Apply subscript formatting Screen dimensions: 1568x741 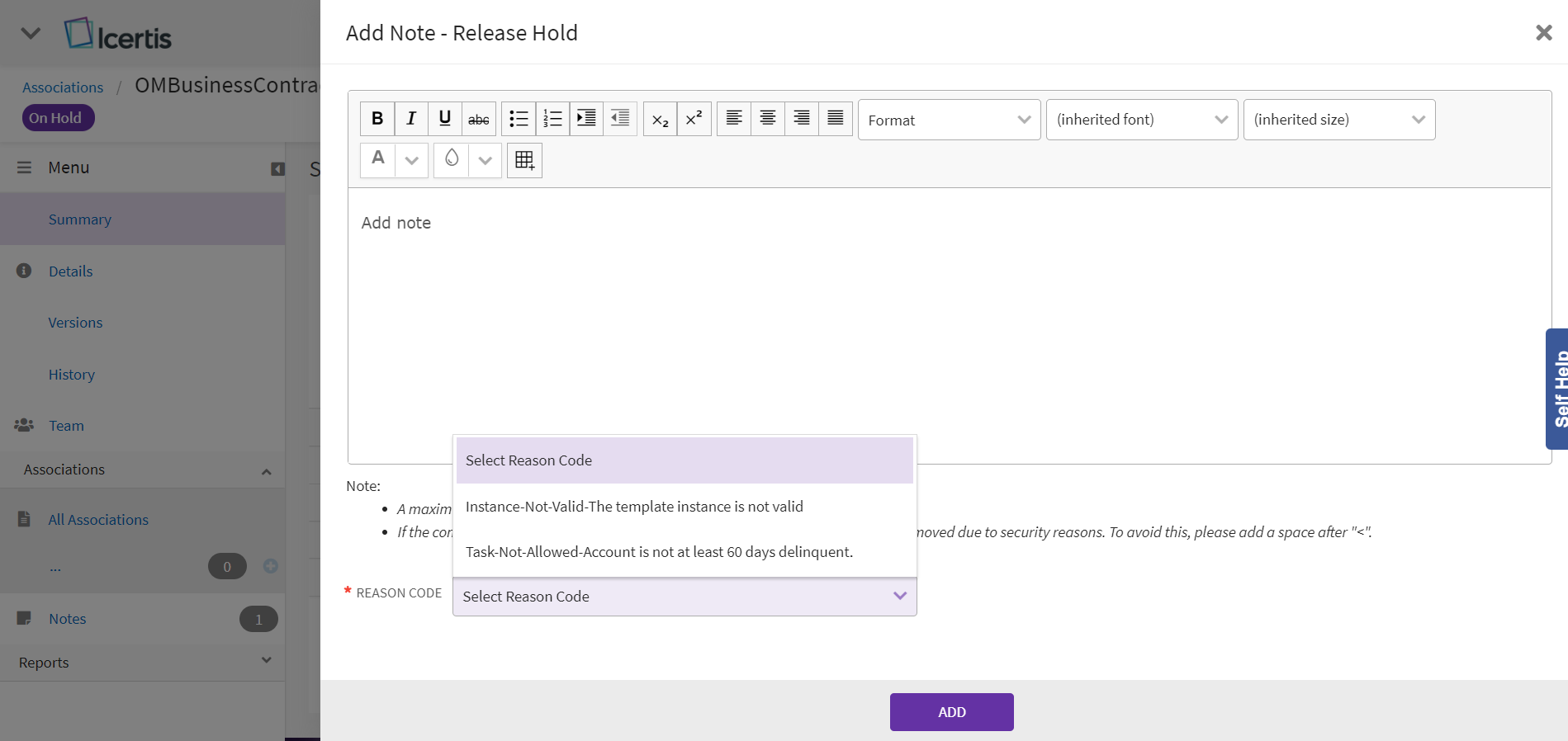[x=660, y=119]
